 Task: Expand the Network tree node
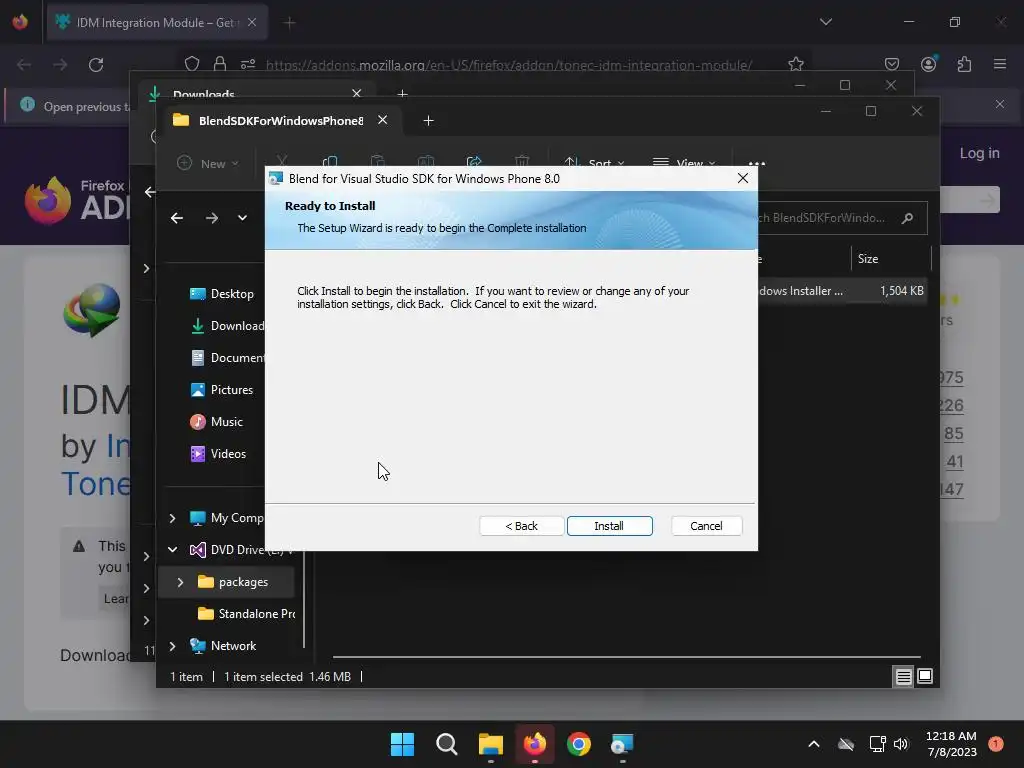(172, 646)
